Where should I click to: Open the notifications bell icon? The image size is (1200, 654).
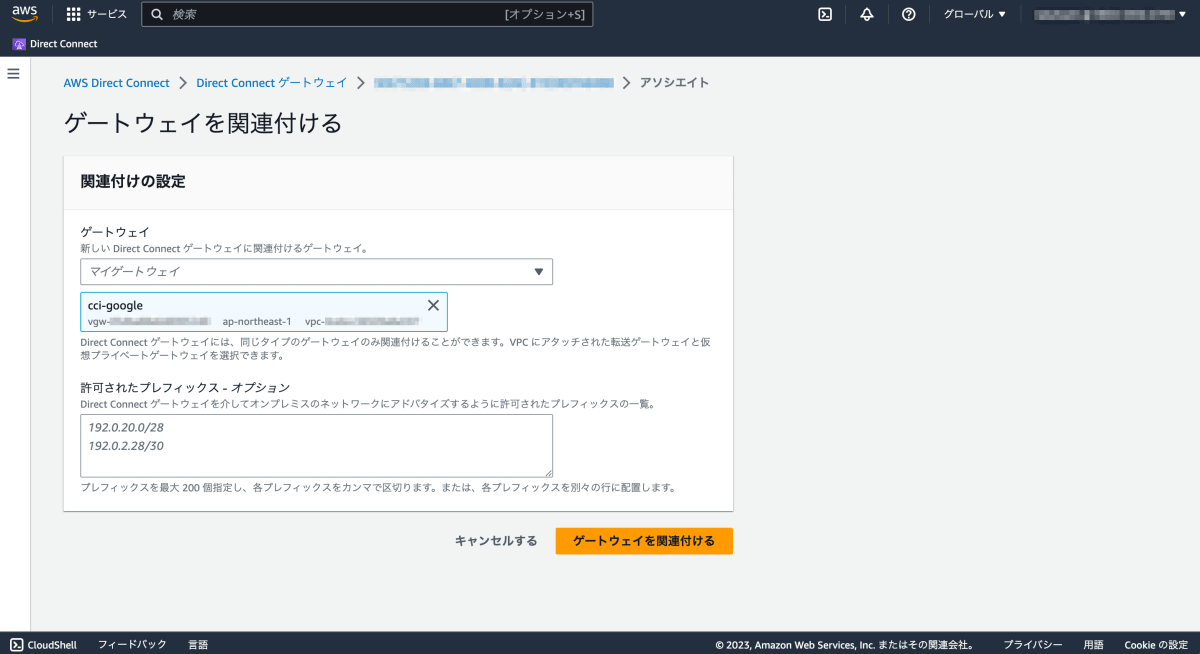click(x=866, y=14)
